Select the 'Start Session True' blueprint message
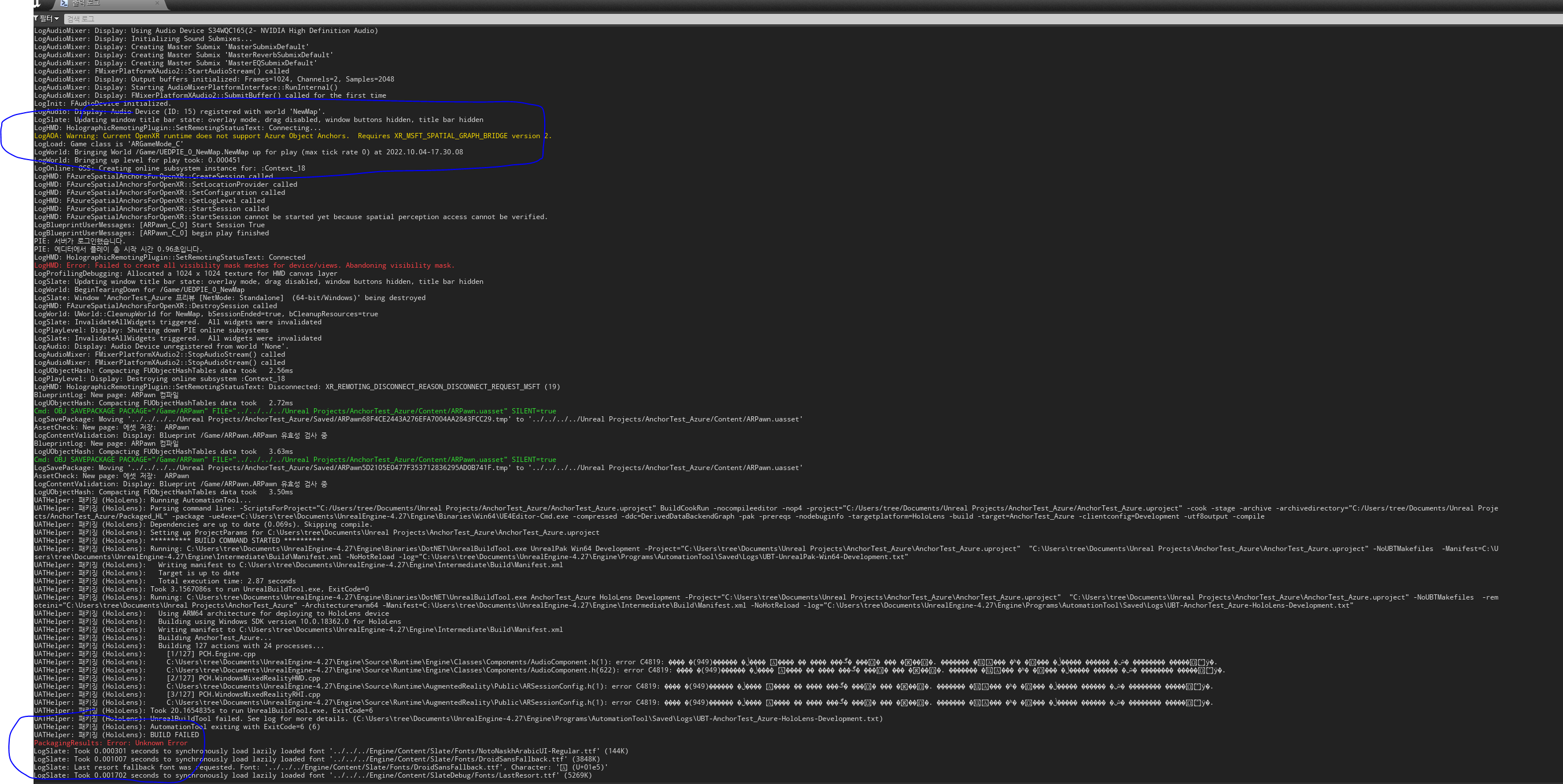1563x784 pixels. pyautogui.click(x=149, y=225)
